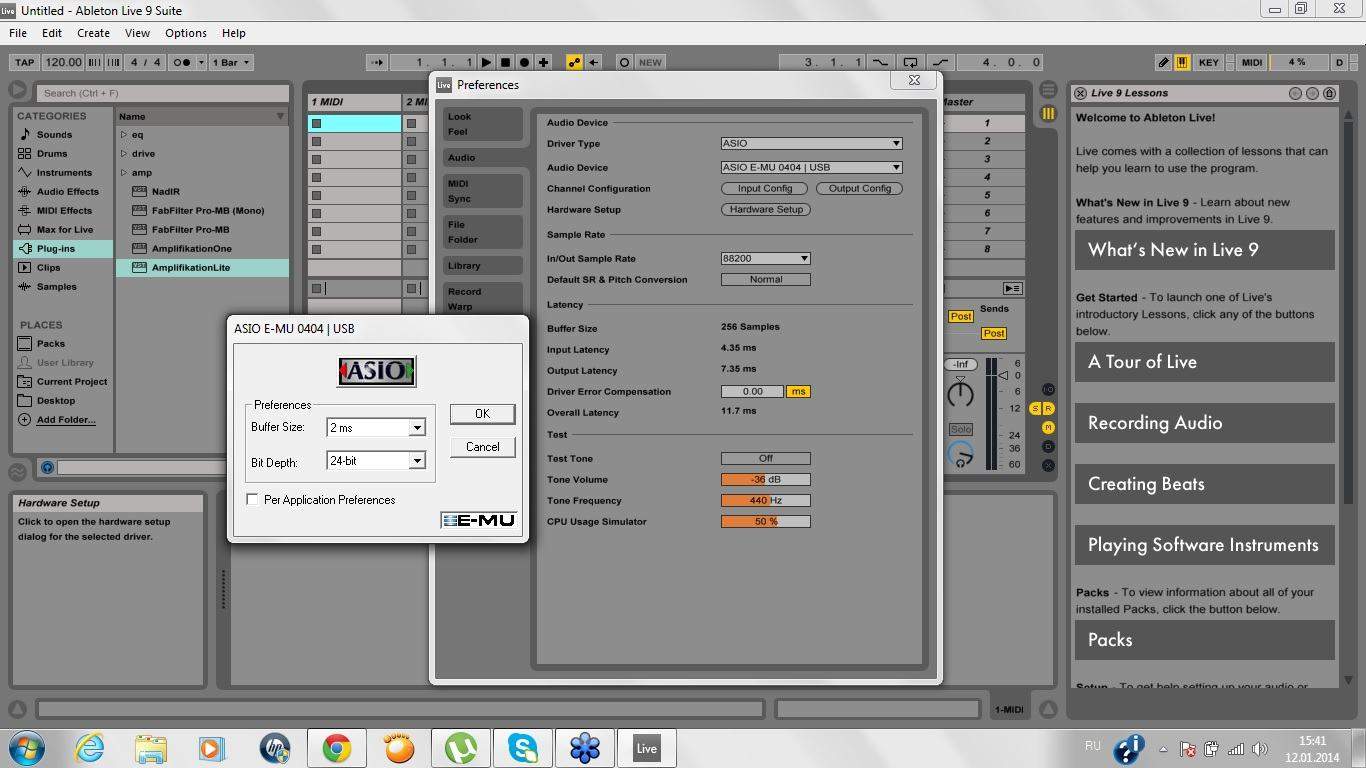Expand the drive folder
Image resolution: width=1366 pixels, height=768 pixels.
pos(124,154)
